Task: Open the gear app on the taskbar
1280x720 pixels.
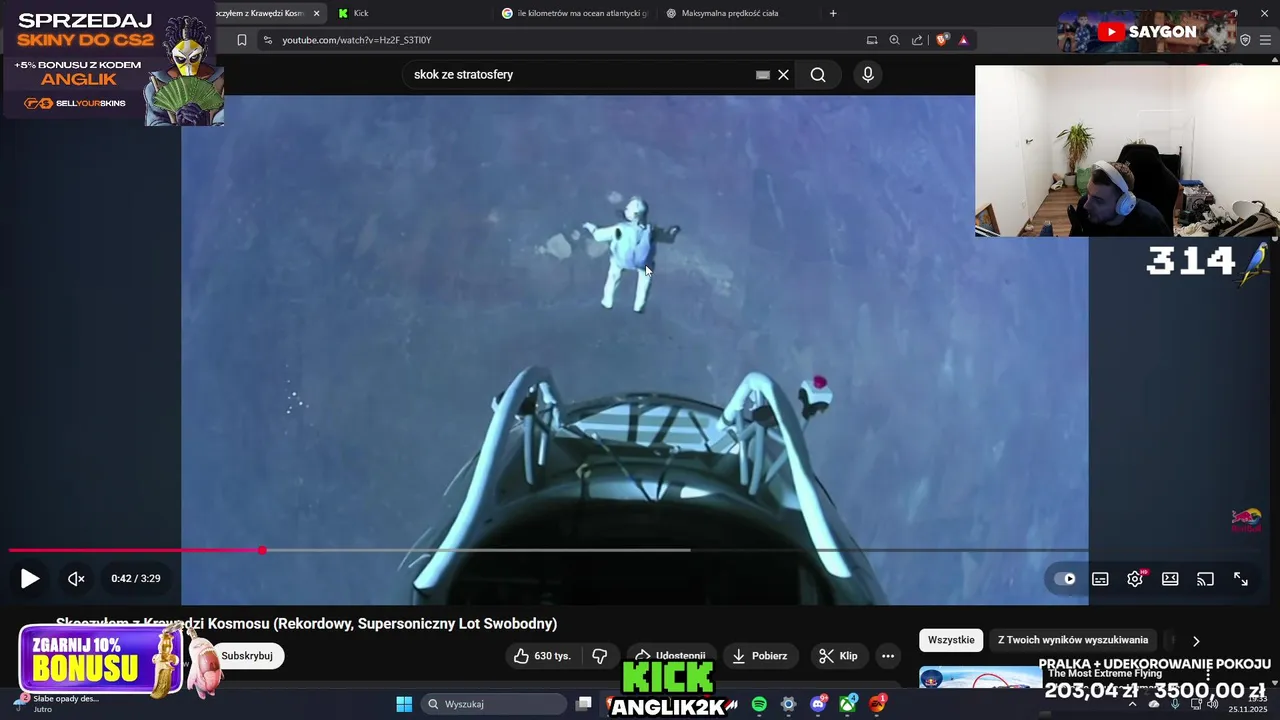Action: pyautogui.click(x=788, y=704)
